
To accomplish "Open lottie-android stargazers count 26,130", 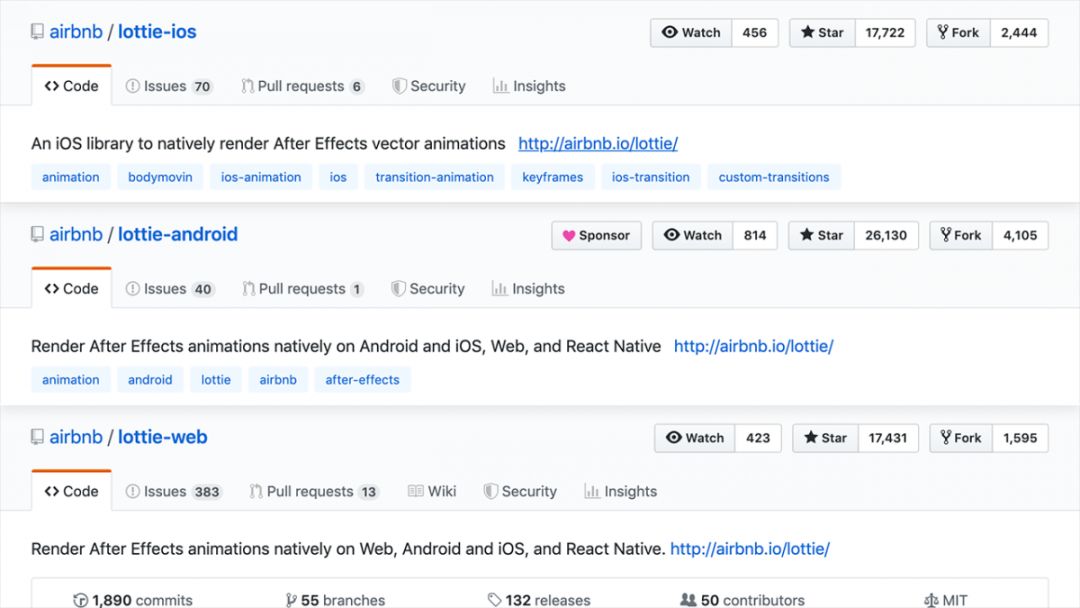I will pyautogui.click(x=886, y=235).
